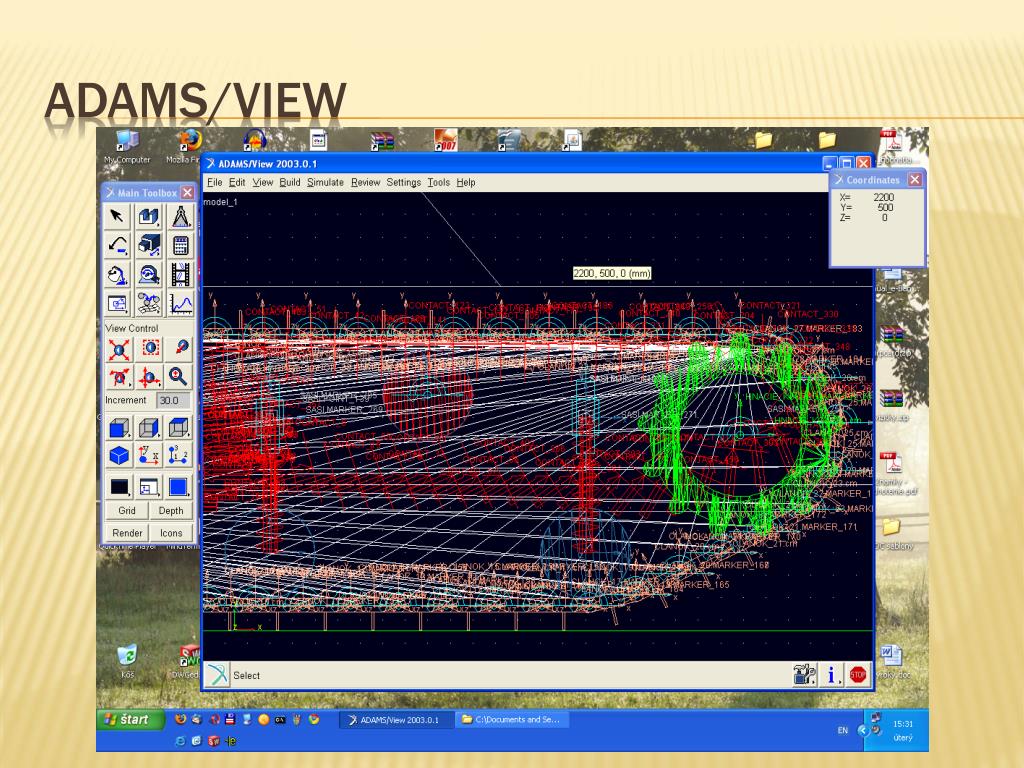Open the Settings menu
1024x768 pixels.
pos(404,182)
